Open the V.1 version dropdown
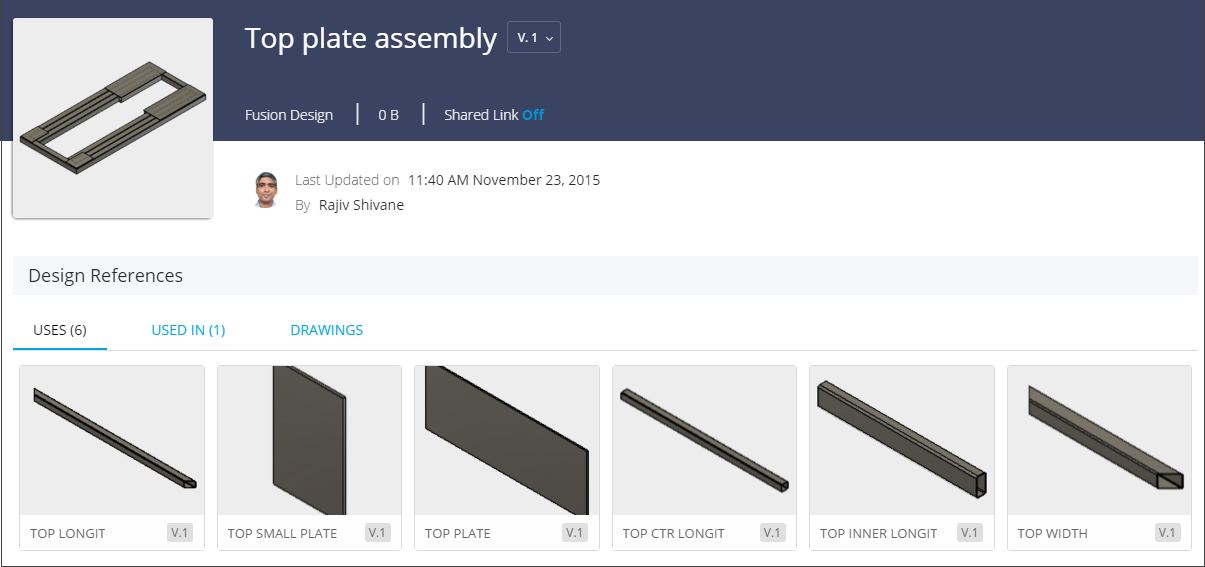The width and height of the screenshot is (1205, 567). click(x=534, y=38)
